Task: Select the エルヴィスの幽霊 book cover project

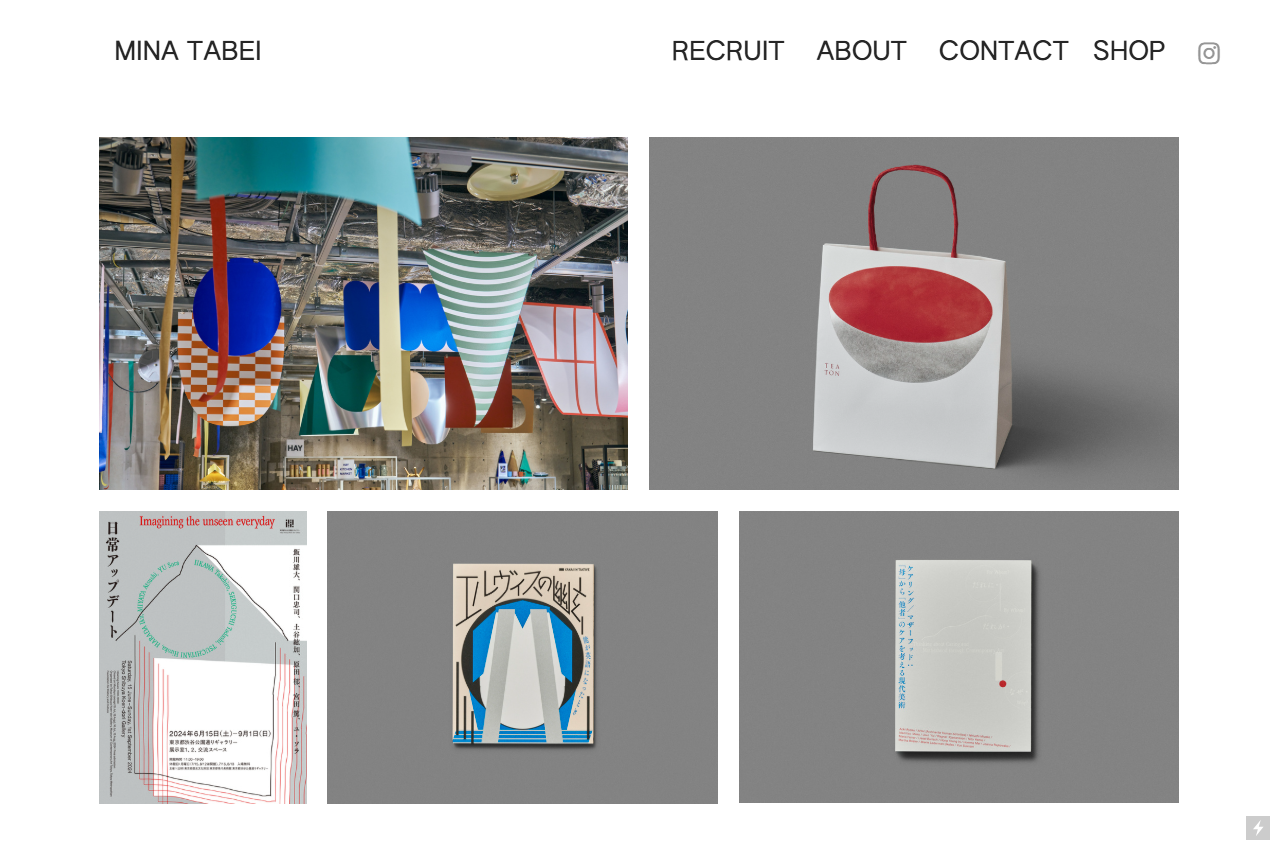Action: [x=522, y=657]
